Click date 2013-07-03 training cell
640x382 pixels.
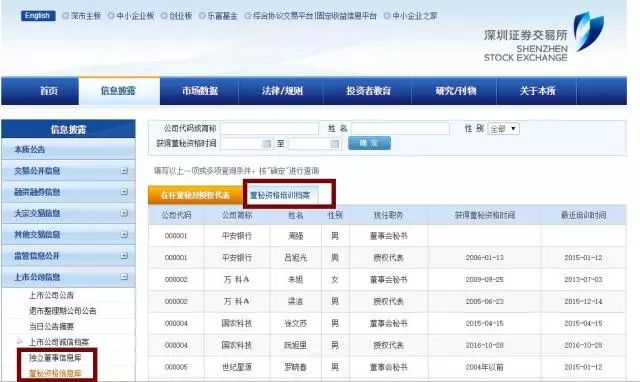(583, 280)
